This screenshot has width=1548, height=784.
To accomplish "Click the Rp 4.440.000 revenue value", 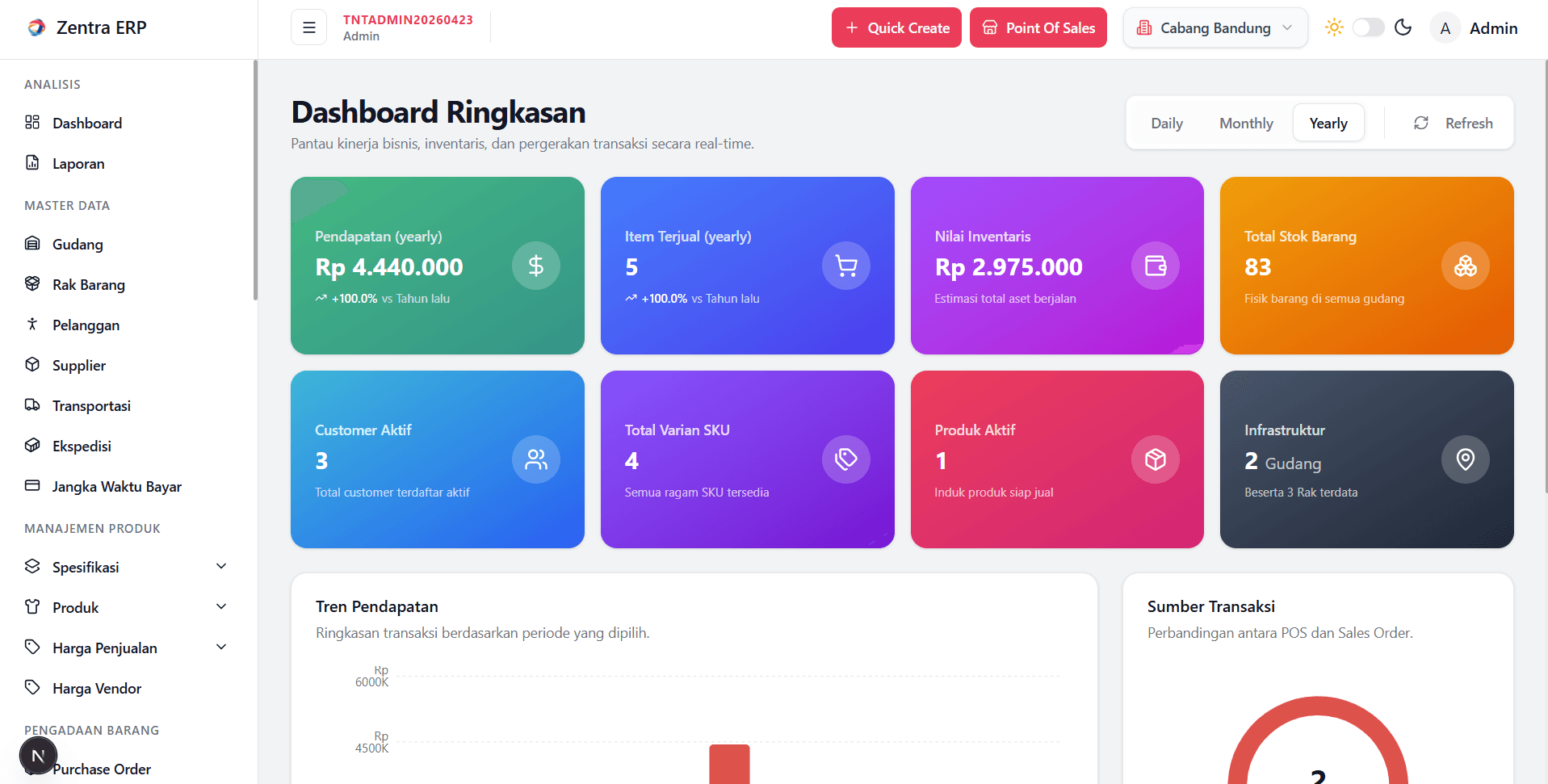I will [x=389, y=267].
